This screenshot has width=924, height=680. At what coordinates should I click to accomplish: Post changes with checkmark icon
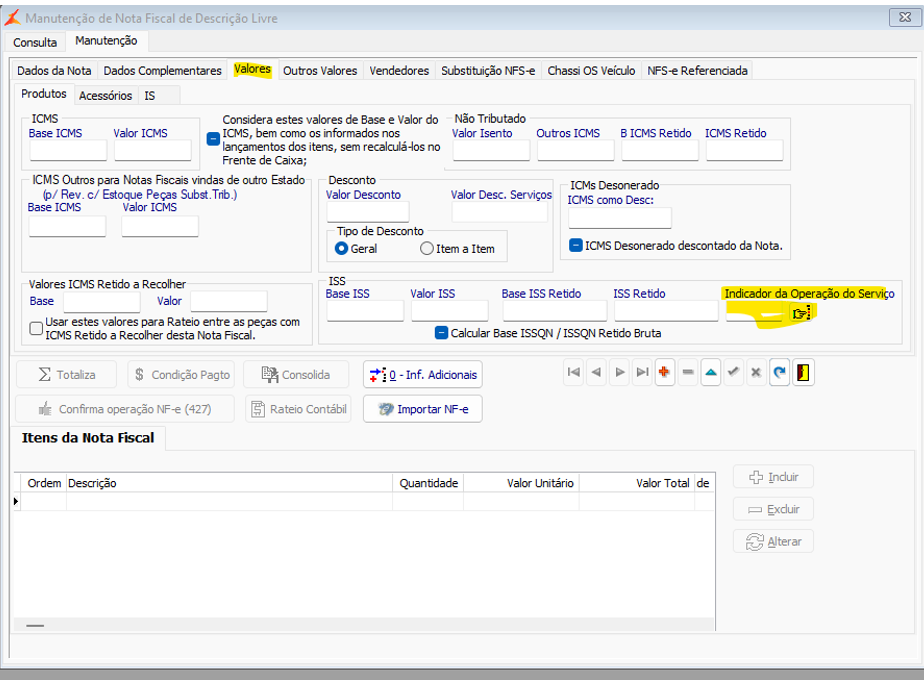click(x=734, y=372)
